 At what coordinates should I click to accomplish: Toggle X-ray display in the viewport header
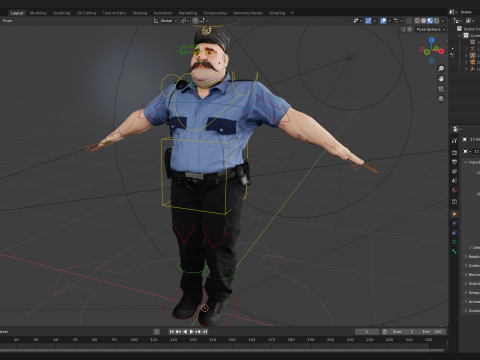[x=409, y=21]
